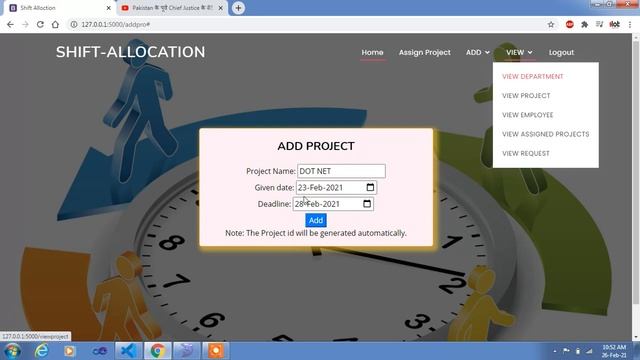Close the YouTube Pakistan Chief Justice tab
Image resolution: width=640 pixels, height=360 pixels.
click(x=220, y=8)
